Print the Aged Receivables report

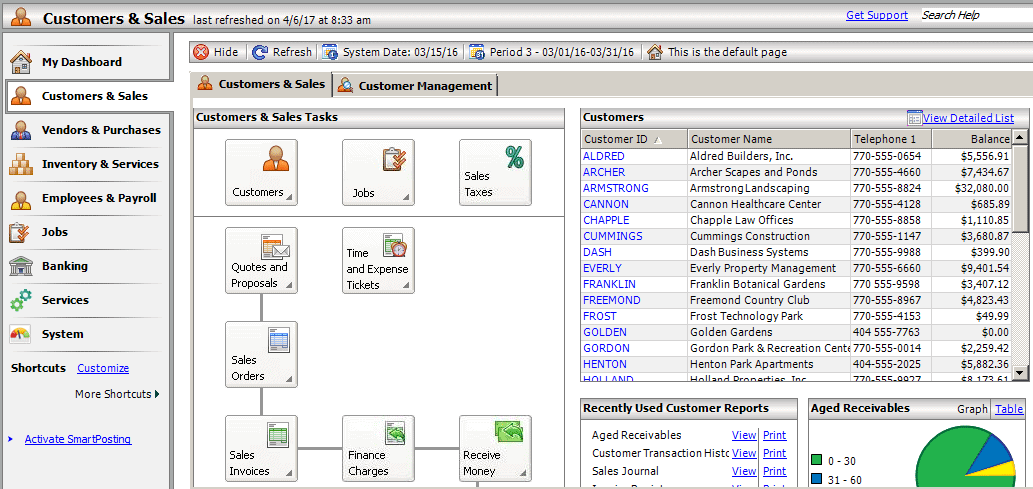click(775, 436)
